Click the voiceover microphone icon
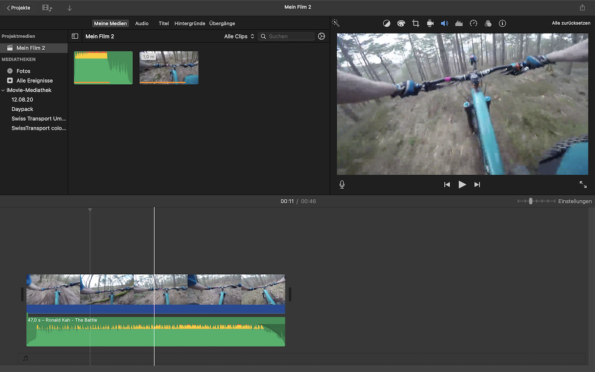 (342, 184)
